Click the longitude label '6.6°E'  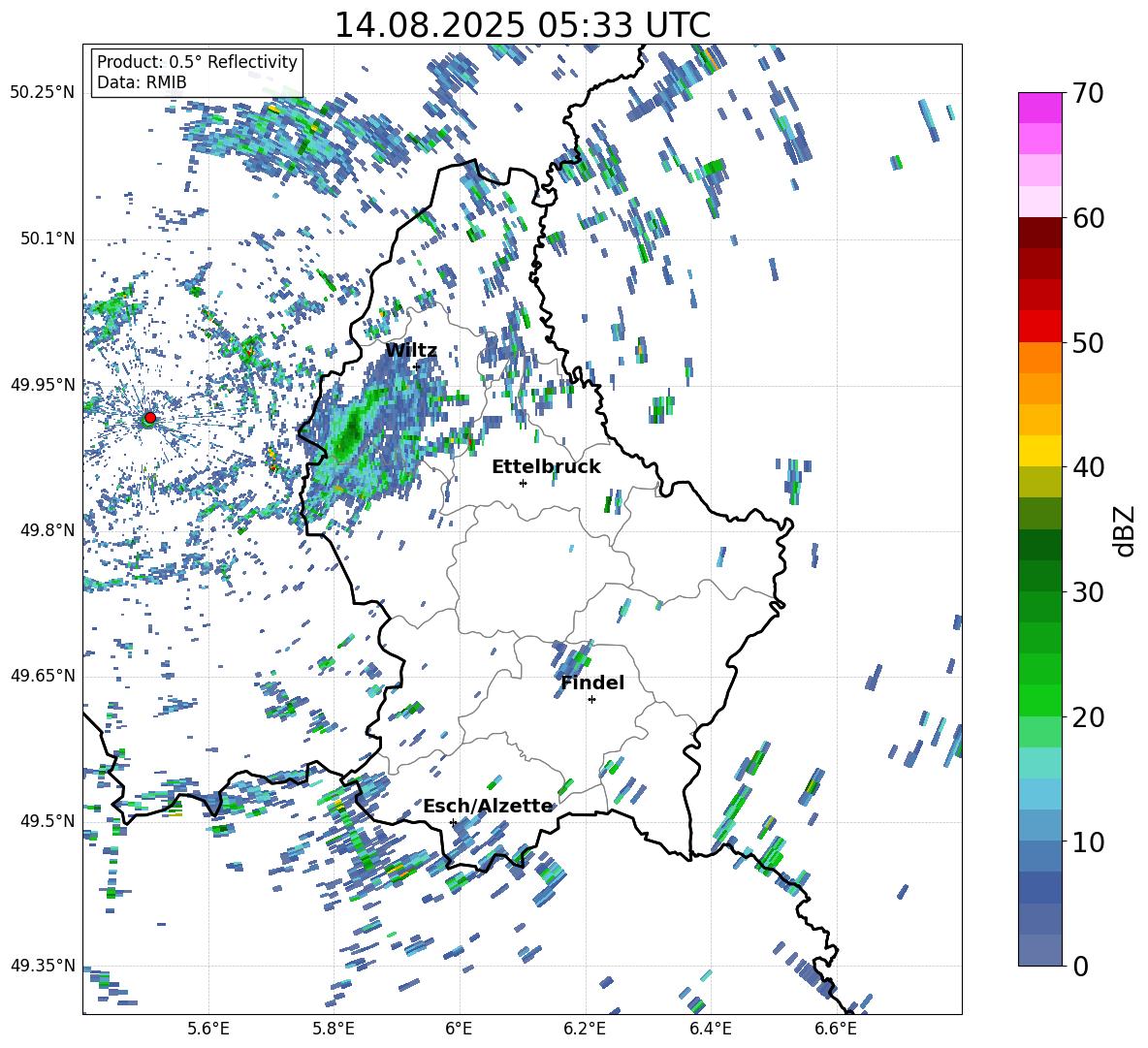[x=836, y=1029]
